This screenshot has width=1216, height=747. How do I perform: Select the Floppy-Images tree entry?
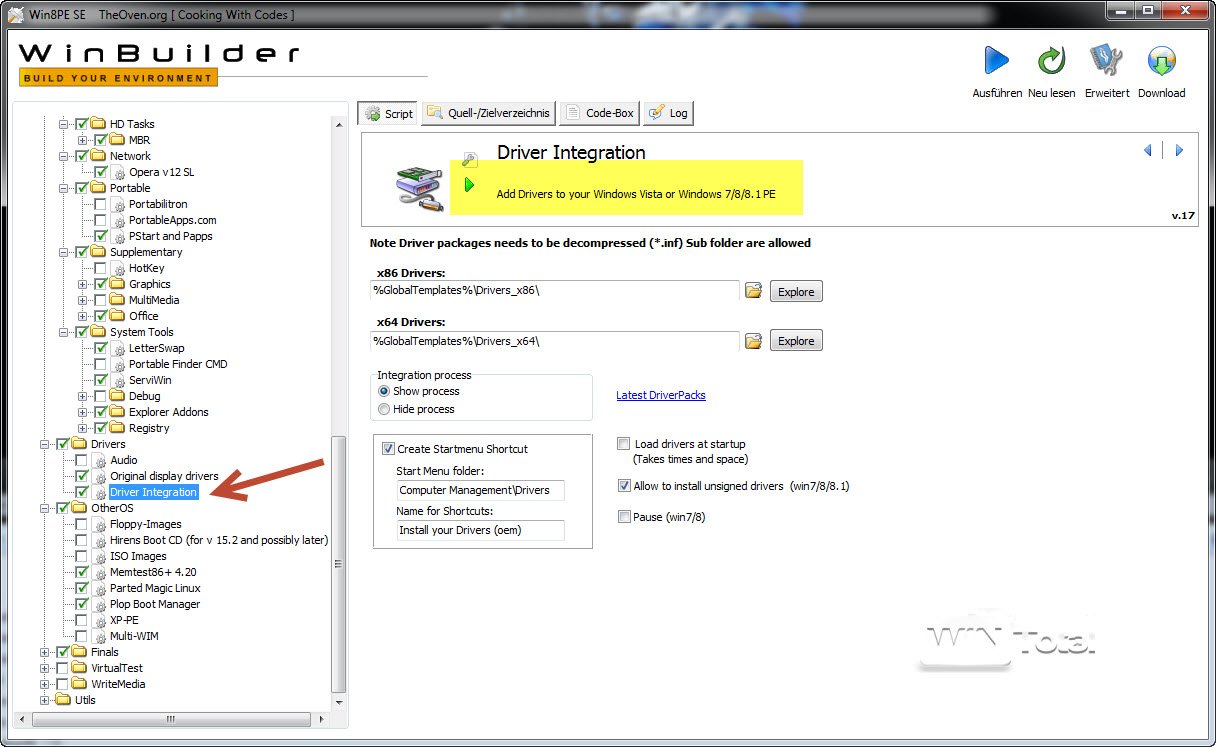pos(146,524)
